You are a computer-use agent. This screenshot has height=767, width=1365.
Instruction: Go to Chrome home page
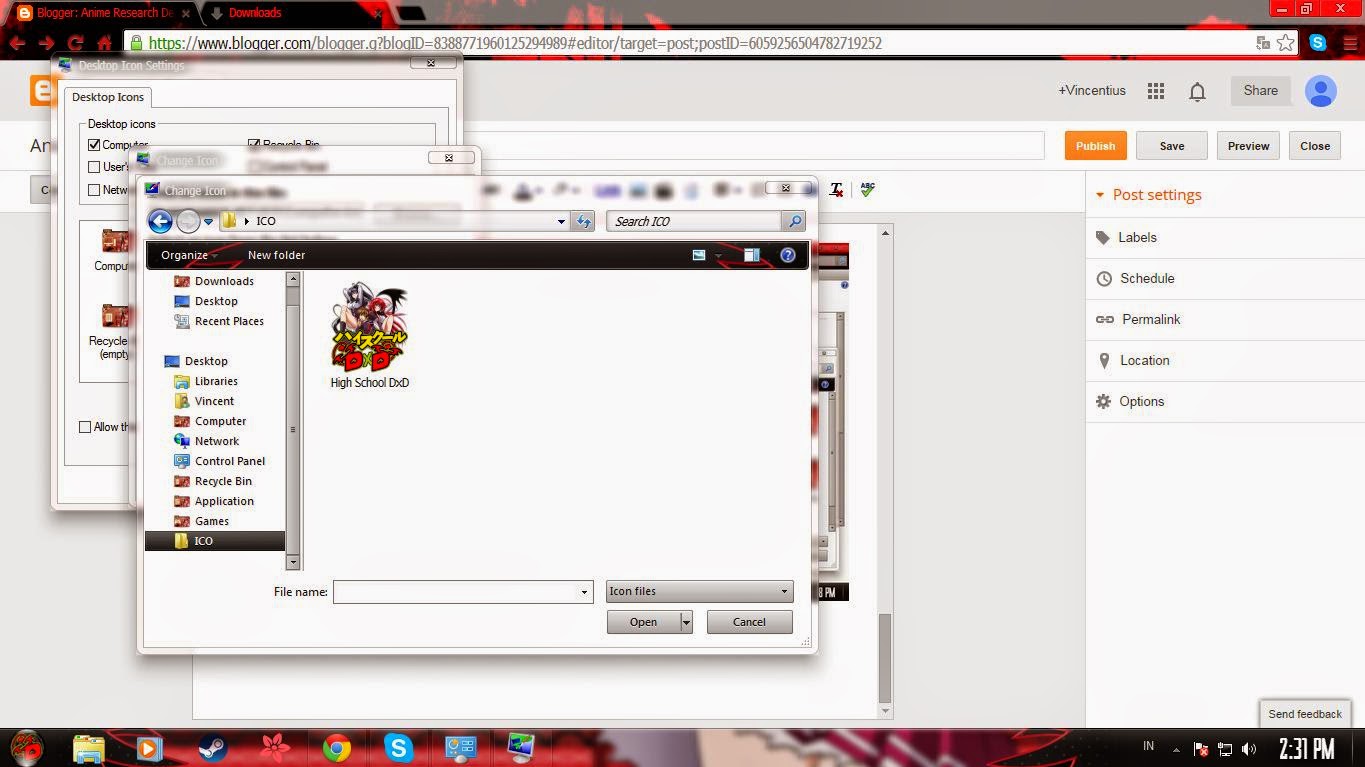point(104,43)
